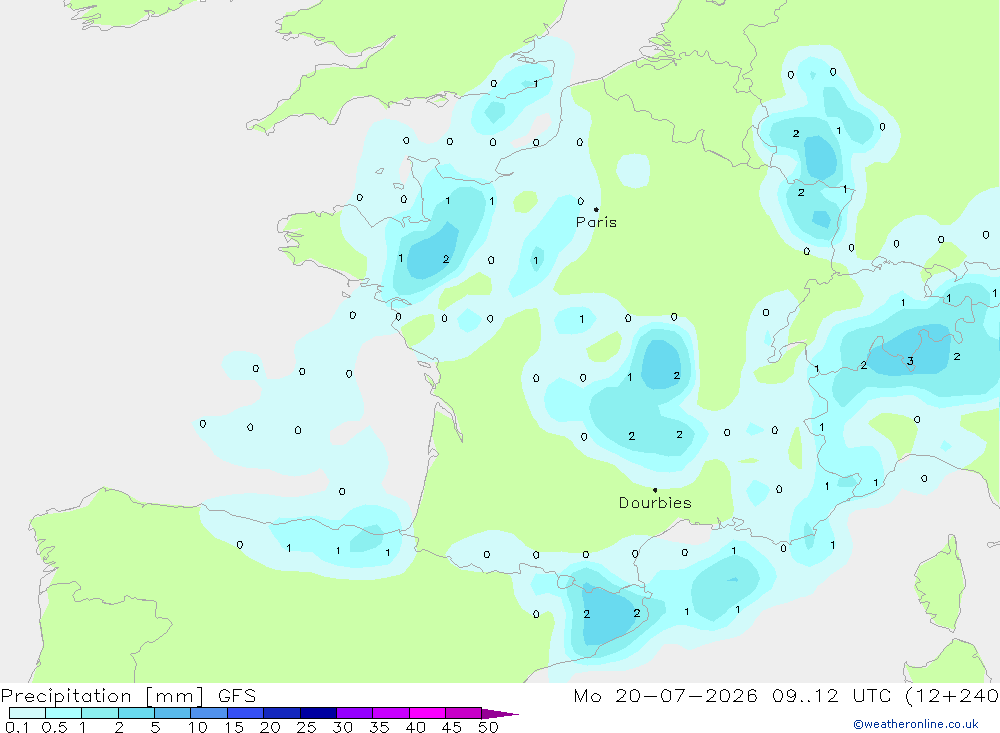
Task: Click the '(12+240' forecast offset text
Action: 952,696
